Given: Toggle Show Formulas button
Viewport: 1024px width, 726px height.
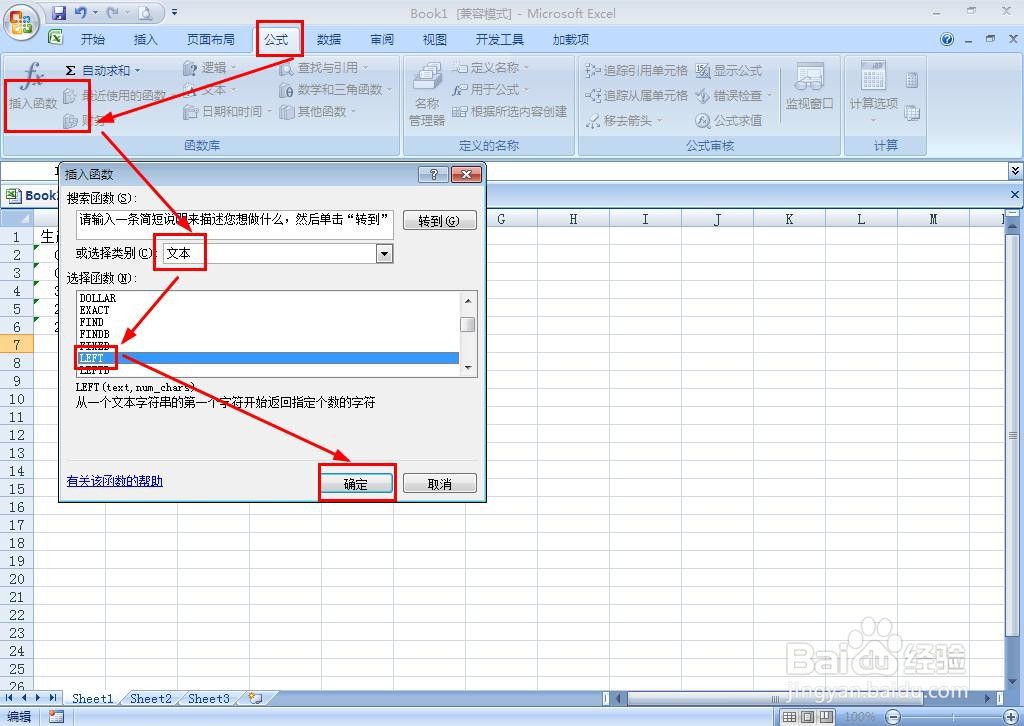Looking at the screenshot, I should 728,70.
